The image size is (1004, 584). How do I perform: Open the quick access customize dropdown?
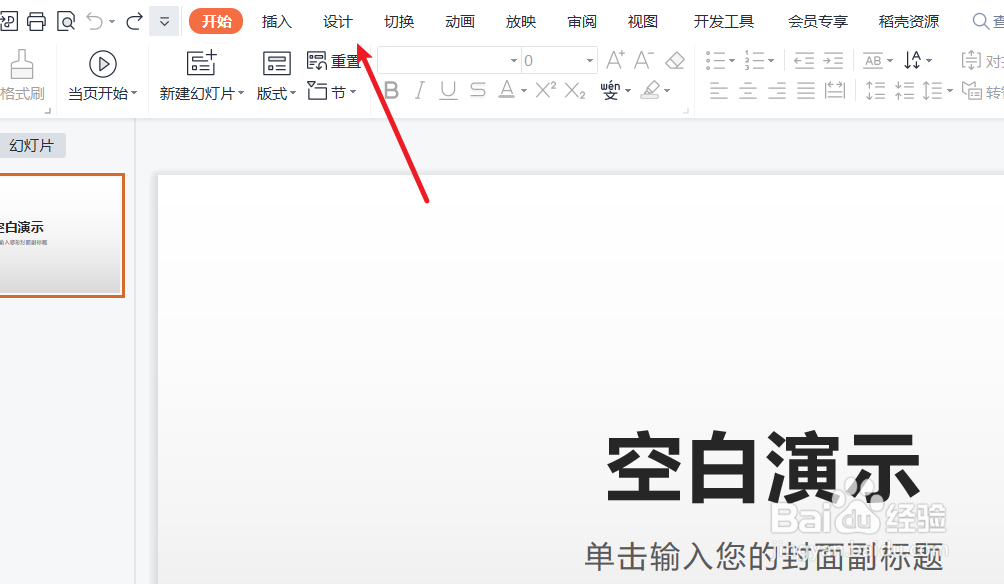tap(164, 22)
